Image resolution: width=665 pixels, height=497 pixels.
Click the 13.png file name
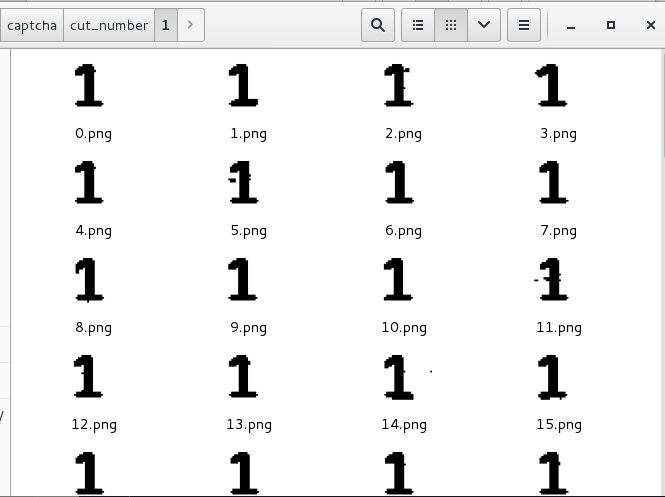click(x=249, y=425)
